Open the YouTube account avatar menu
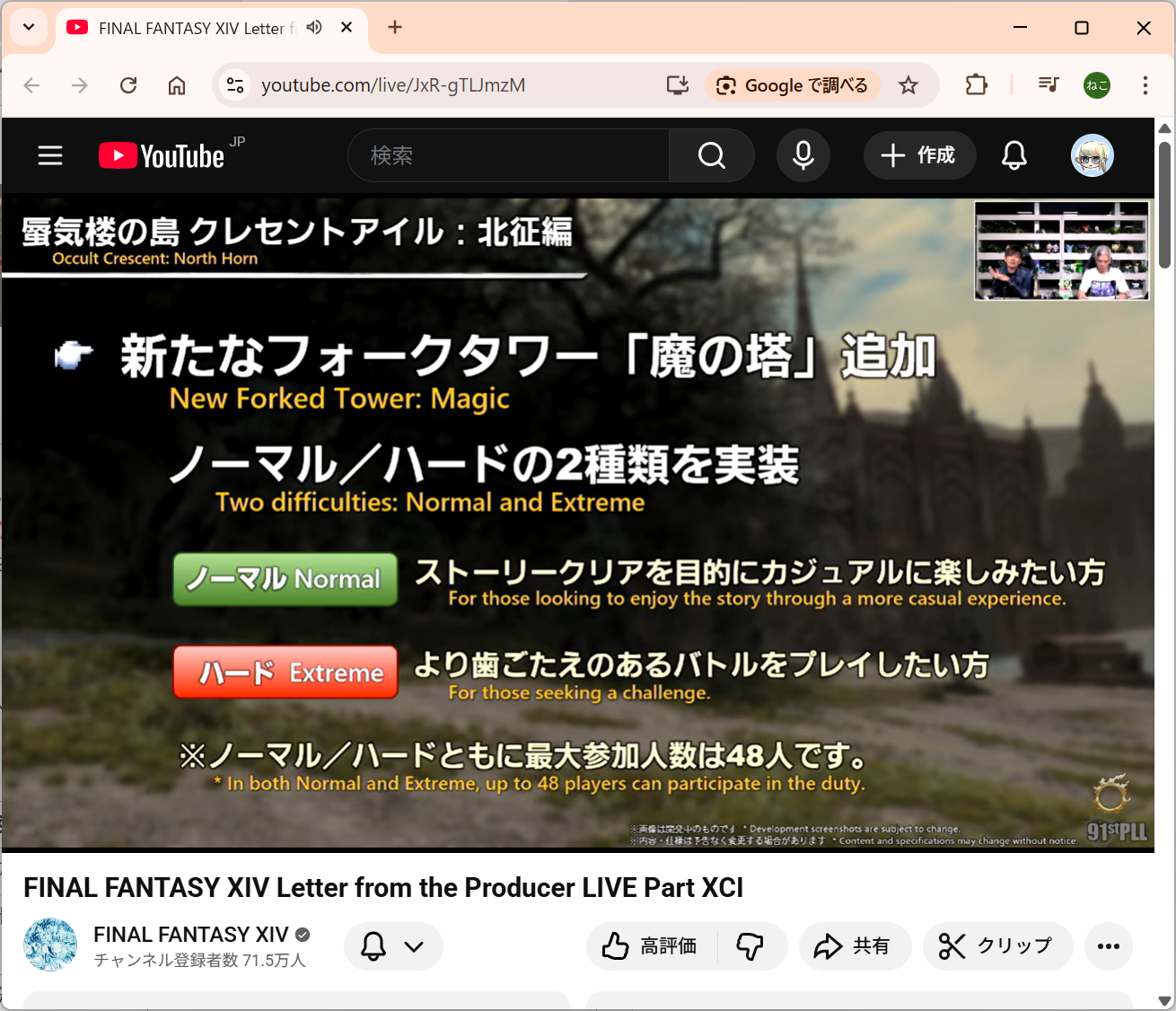This screenshot has height=1011, width=1176. point(1092,155)
